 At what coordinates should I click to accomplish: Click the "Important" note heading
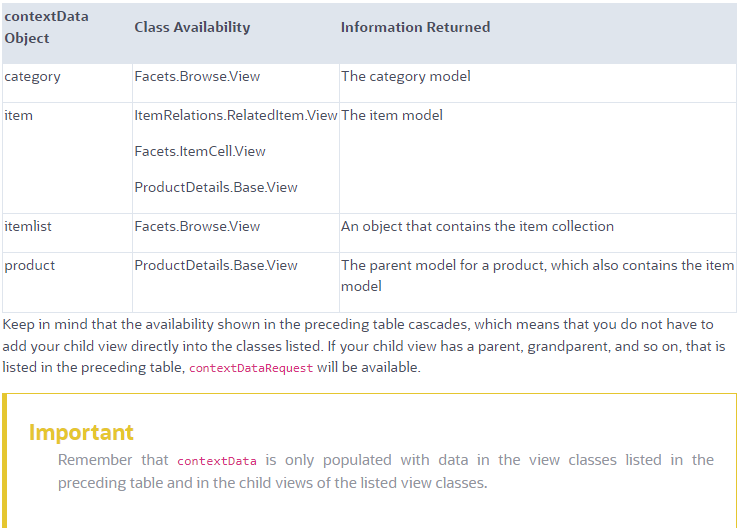click(81, 433)
